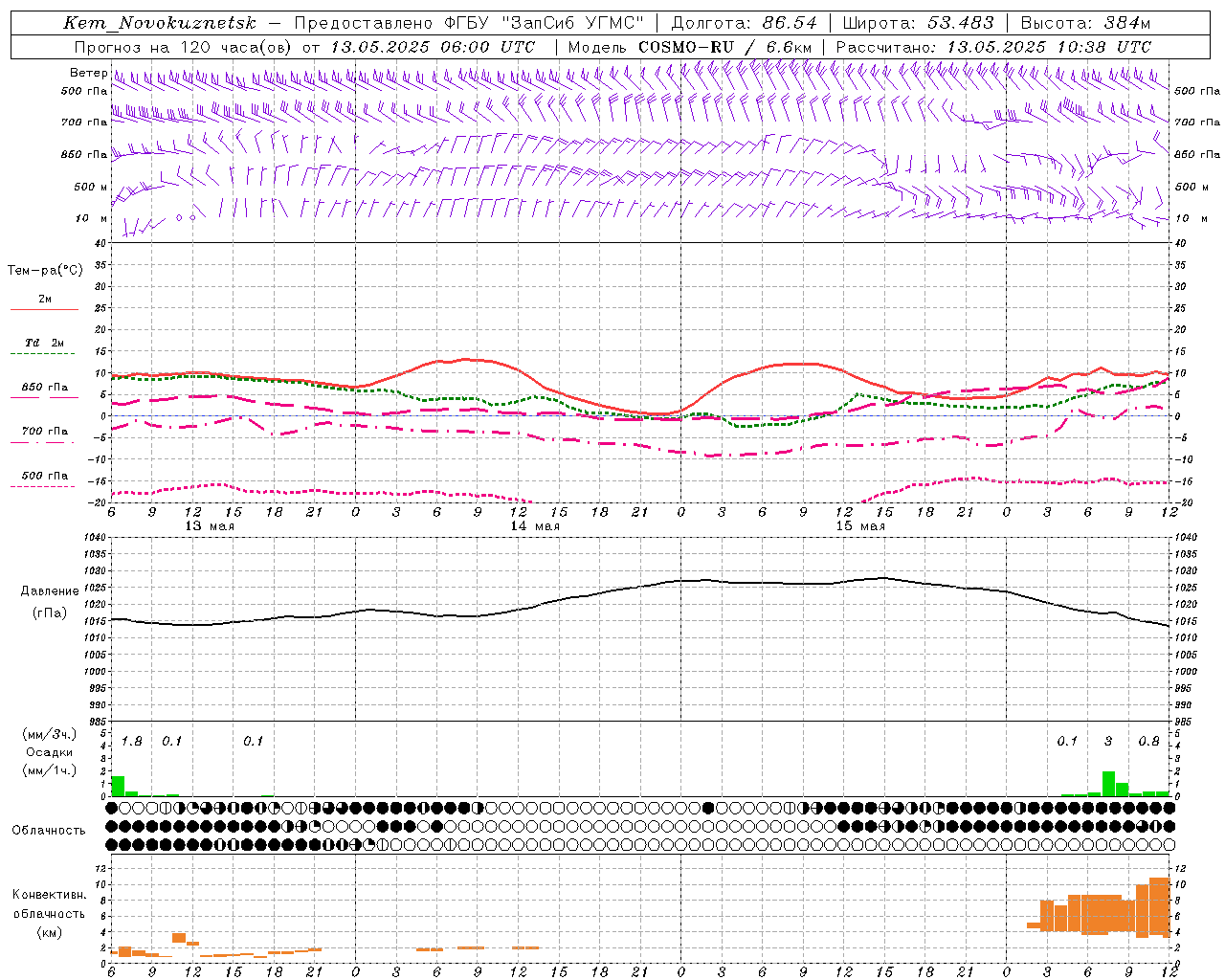Click the dotted line sample under 'Td 2м' legend
The height and width of the screenshot is (980, 1225).
pyautogui.click(x=42, y=354)
